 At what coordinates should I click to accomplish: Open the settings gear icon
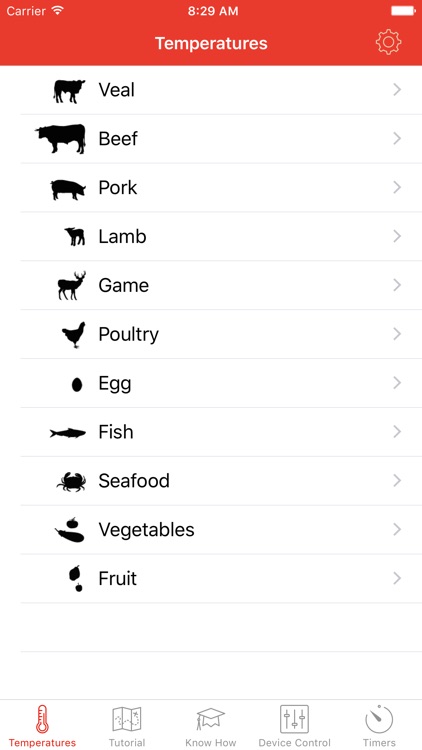click(388, 42)
